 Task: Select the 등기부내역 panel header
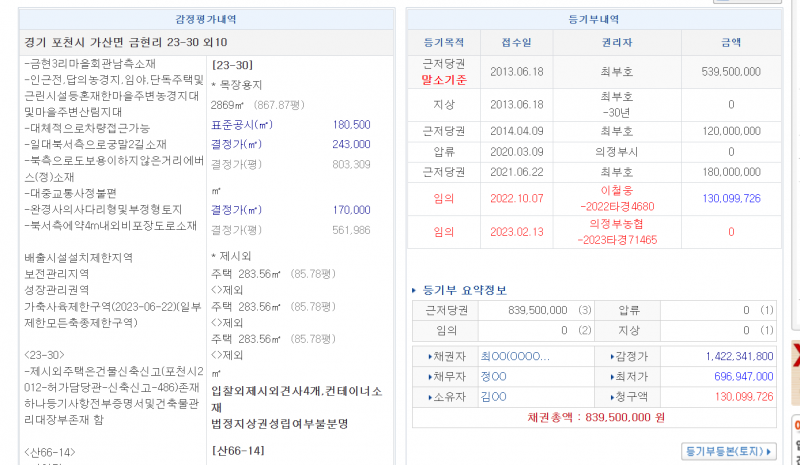[x=595, y=19]
